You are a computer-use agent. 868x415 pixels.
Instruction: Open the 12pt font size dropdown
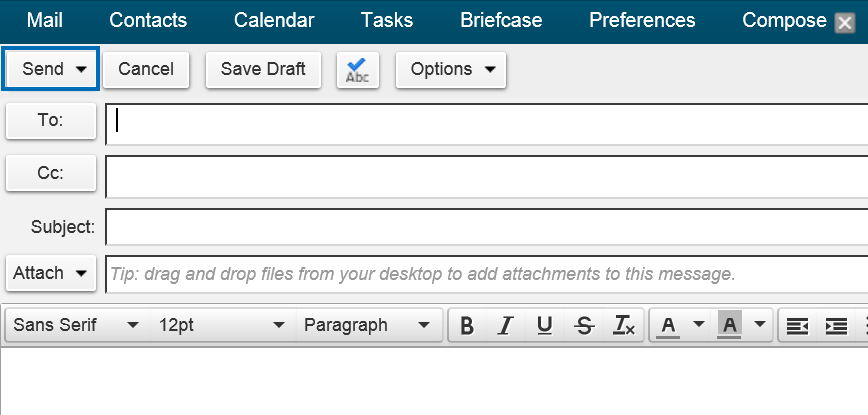point(223,325)
